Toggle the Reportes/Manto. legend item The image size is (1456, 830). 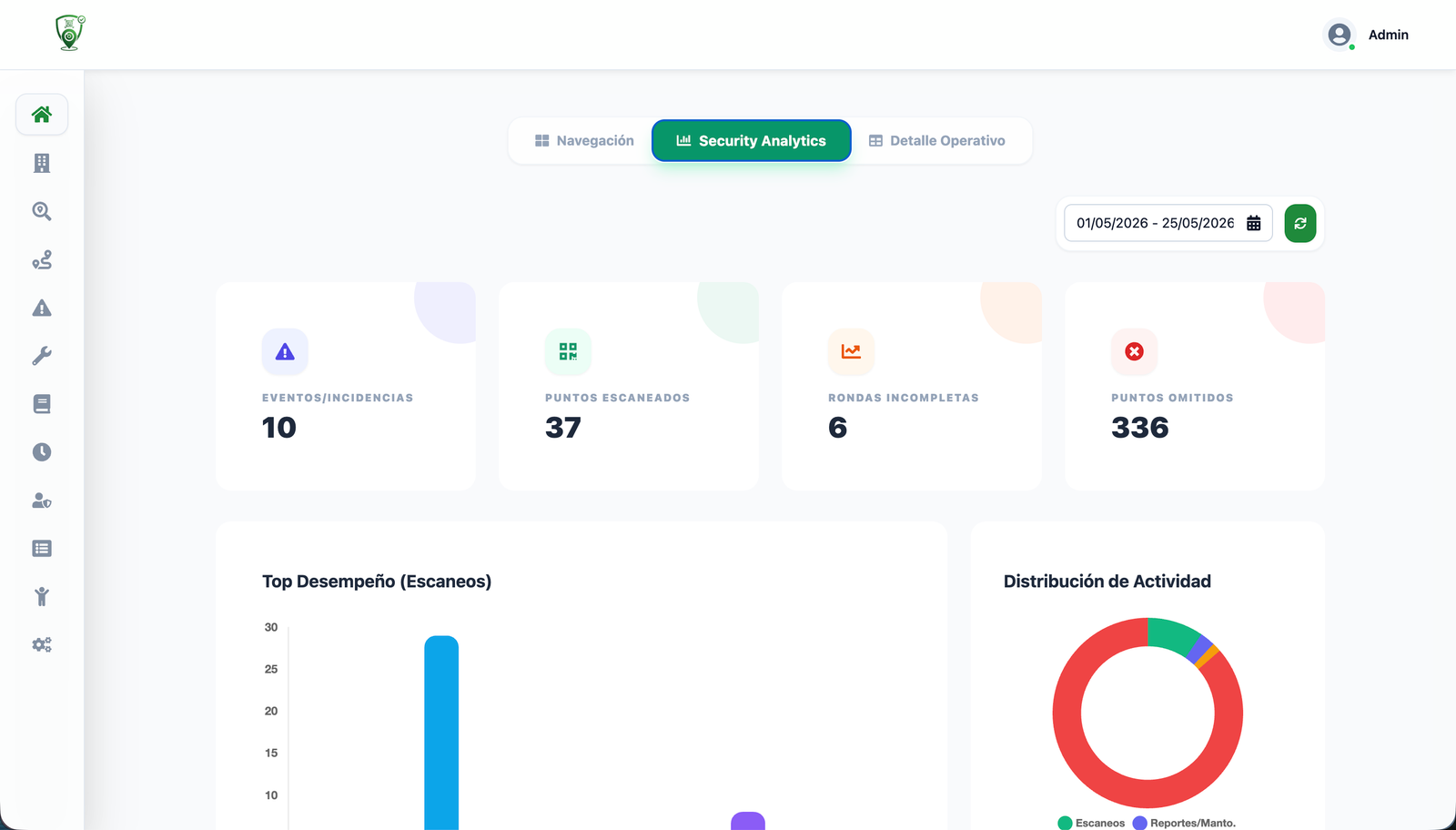[1184, 823]
